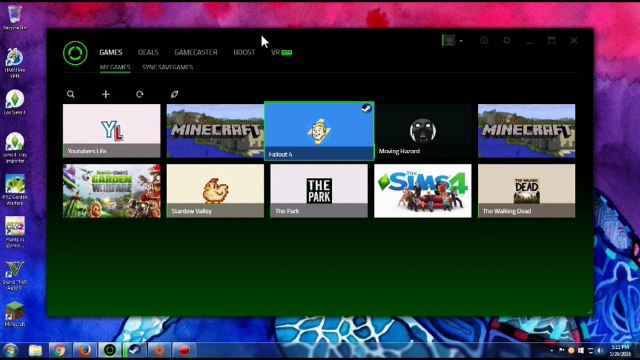Select the Youtubers Life game tile
The height and width of the screenshot is (360, 640).
tap(111, 131)
